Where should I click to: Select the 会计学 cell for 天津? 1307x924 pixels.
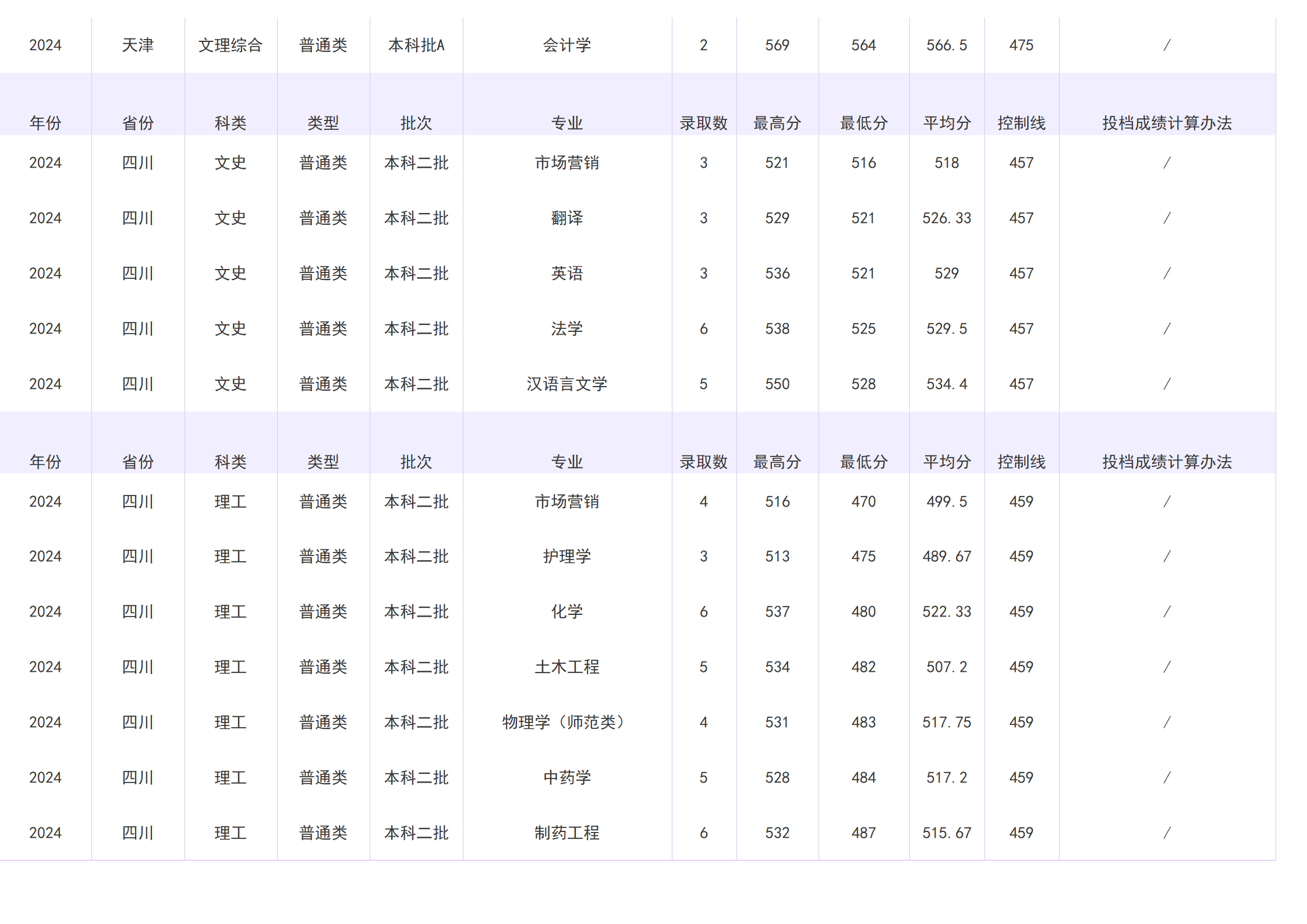click(568, 45)
